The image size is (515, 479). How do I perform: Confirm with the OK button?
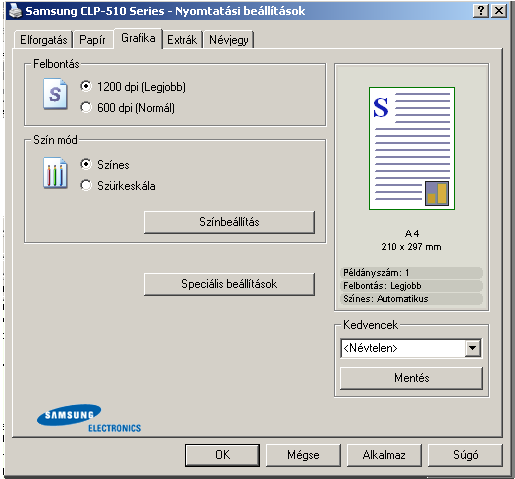(x=222, y=455)
